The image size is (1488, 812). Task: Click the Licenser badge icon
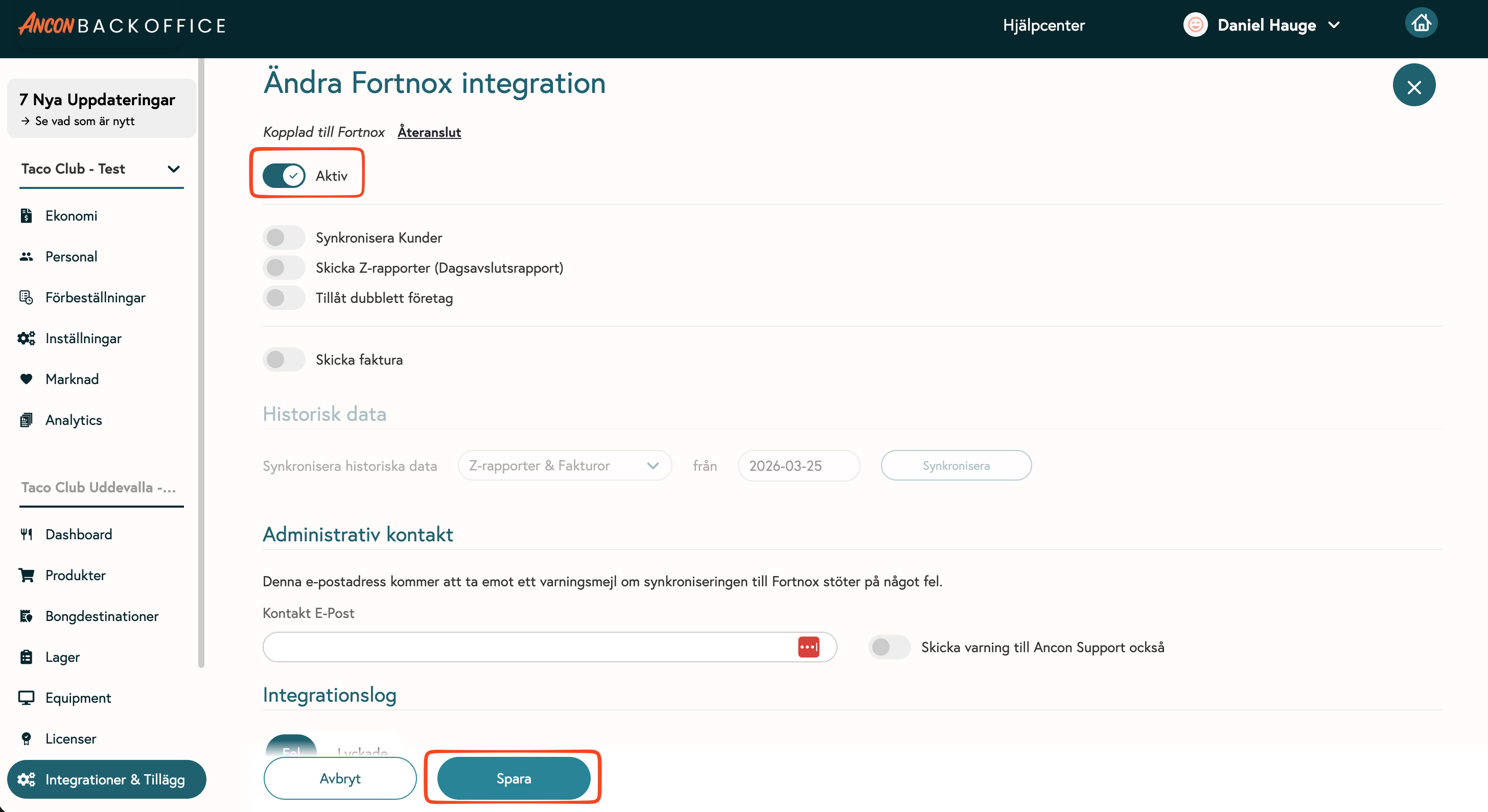click(x=26, y=738)
